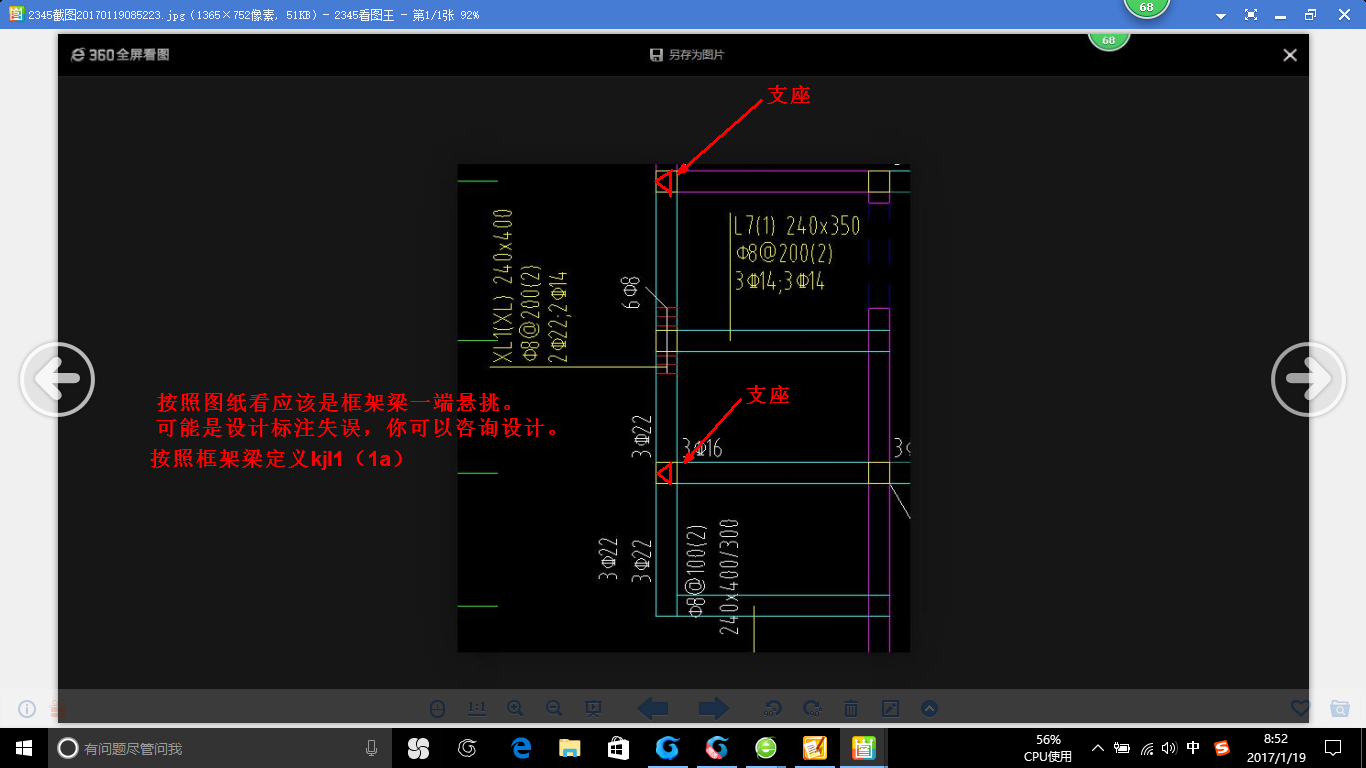Click the Sogou S input tray icon
This screenshot has height=768, width=1366.
[x=1222, y=748]
